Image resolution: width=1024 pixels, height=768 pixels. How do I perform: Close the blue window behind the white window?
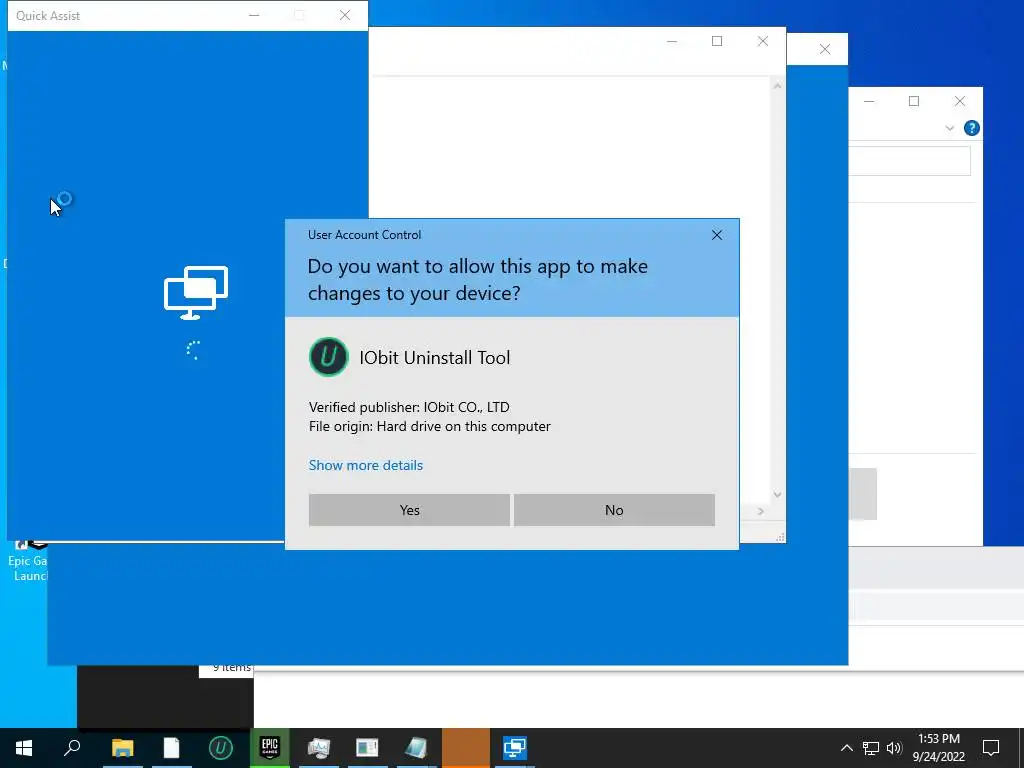(825, 50)
